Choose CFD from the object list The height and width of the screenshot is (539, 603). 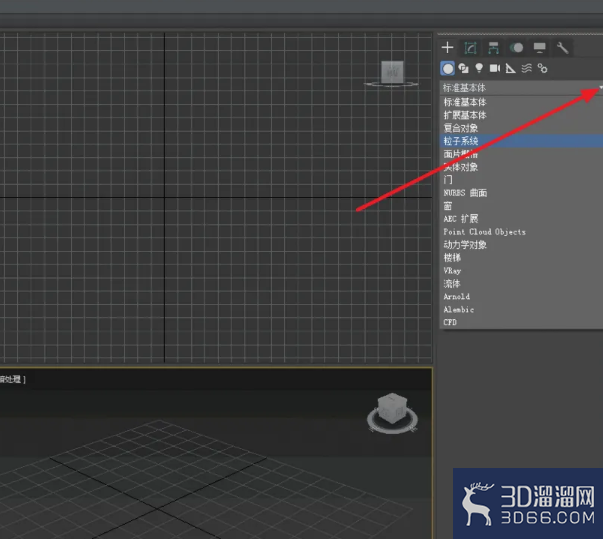521,322
